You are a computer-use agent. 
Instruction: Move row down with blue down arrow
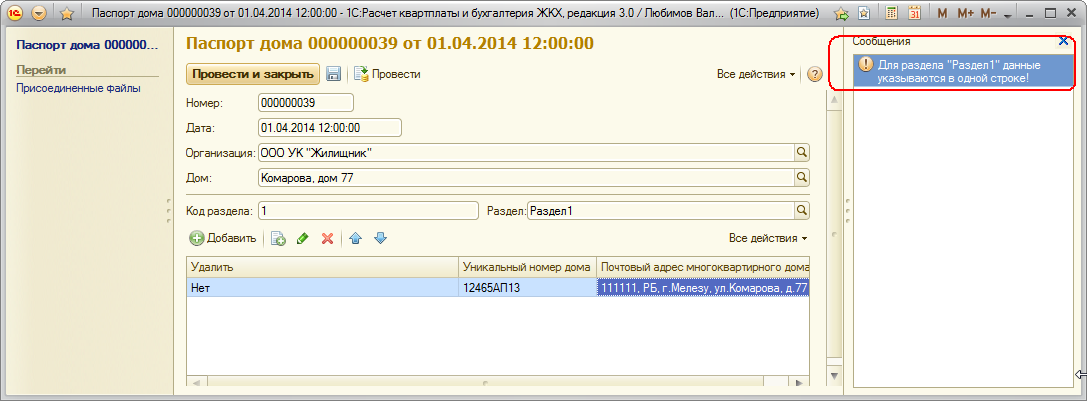tap(380, 239)
